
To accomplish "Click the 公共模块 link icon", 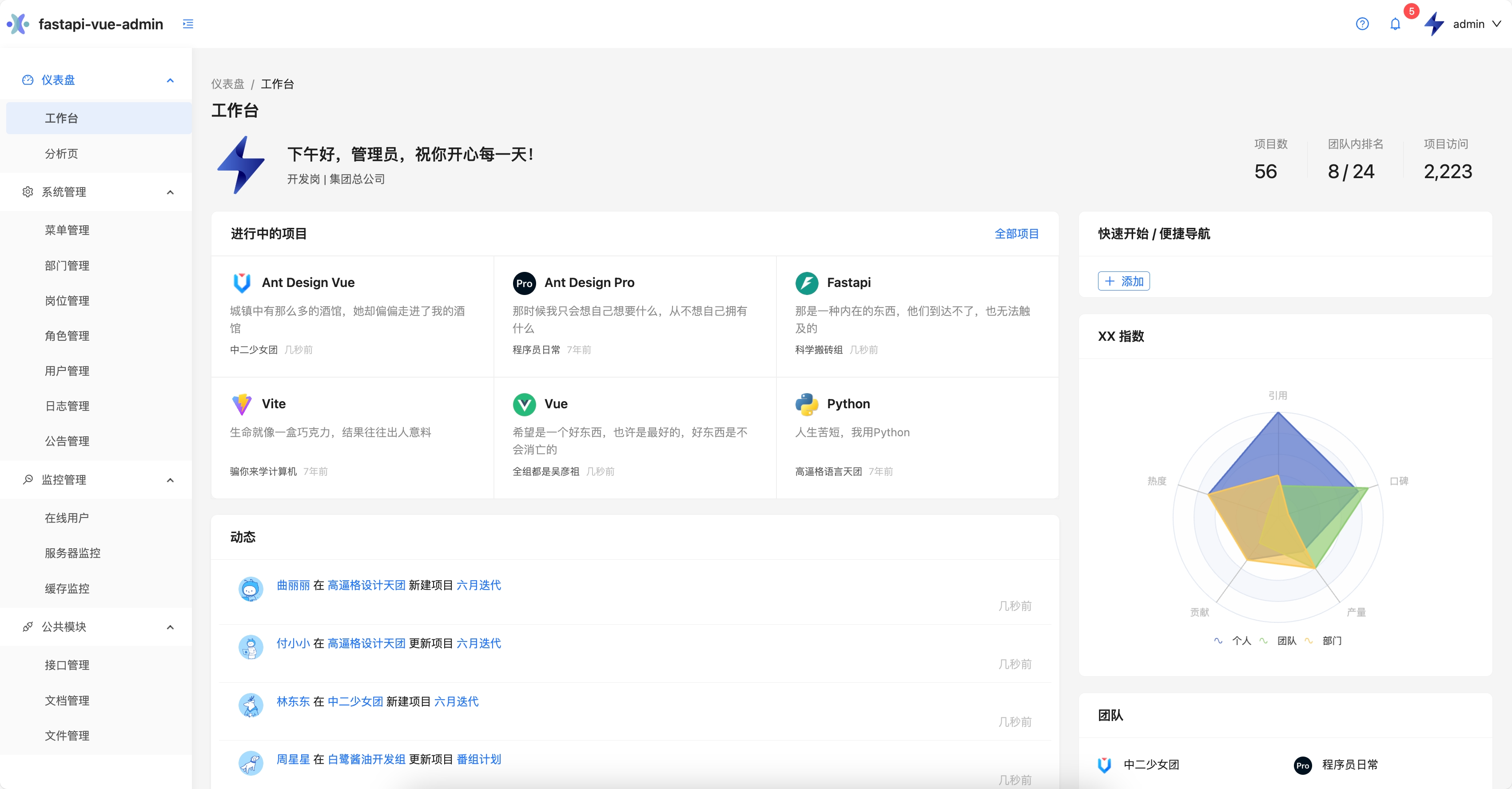I will pyautogui.click(x=28, y=626).
